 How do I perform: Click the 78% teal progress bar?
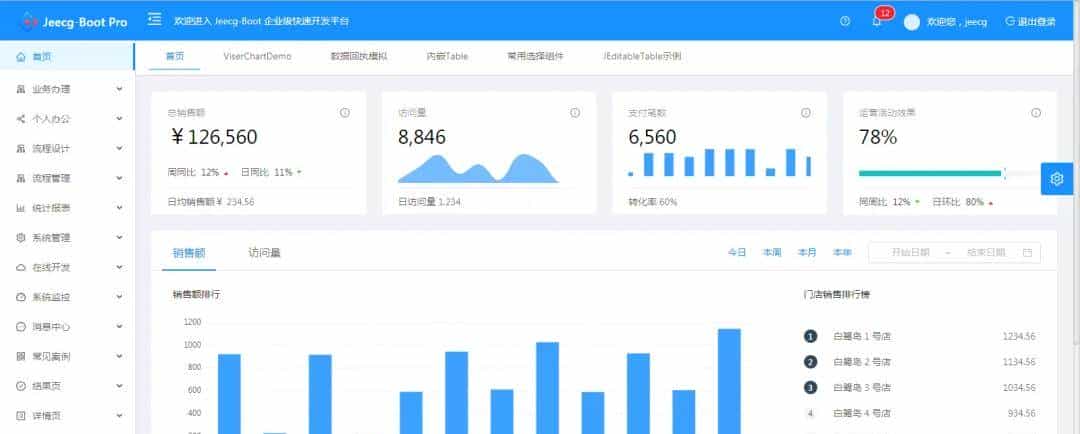[930, 173]
